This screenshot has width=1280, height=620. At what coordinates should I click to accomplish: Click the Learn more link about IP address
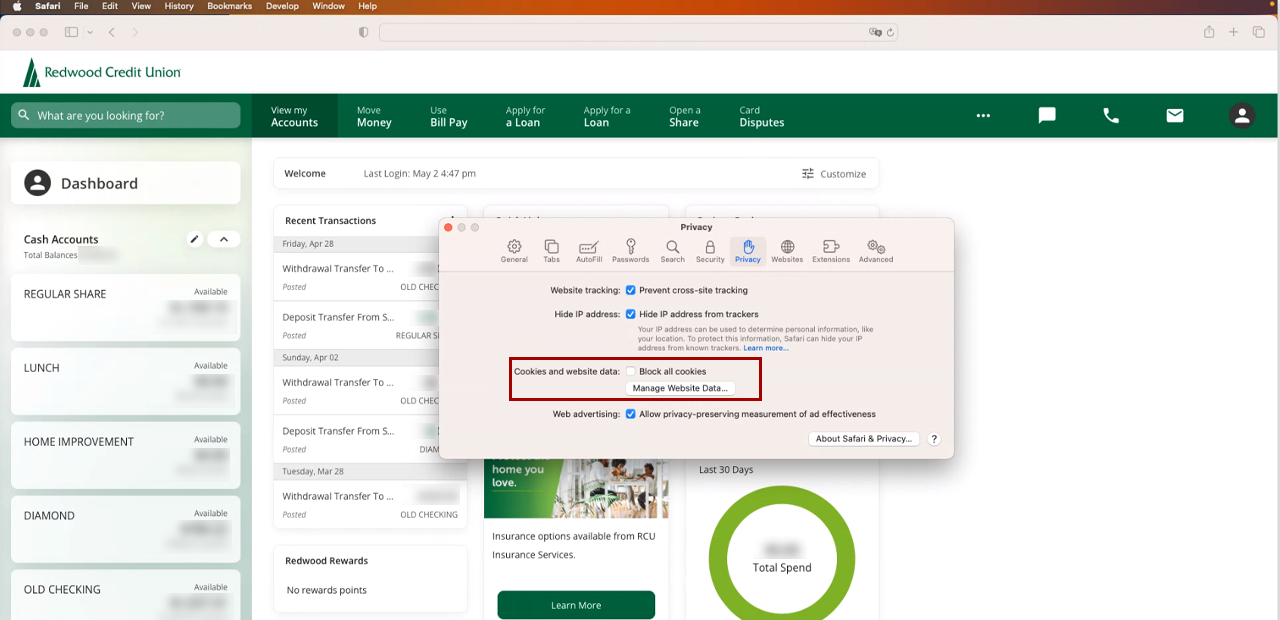pos(766,348)
